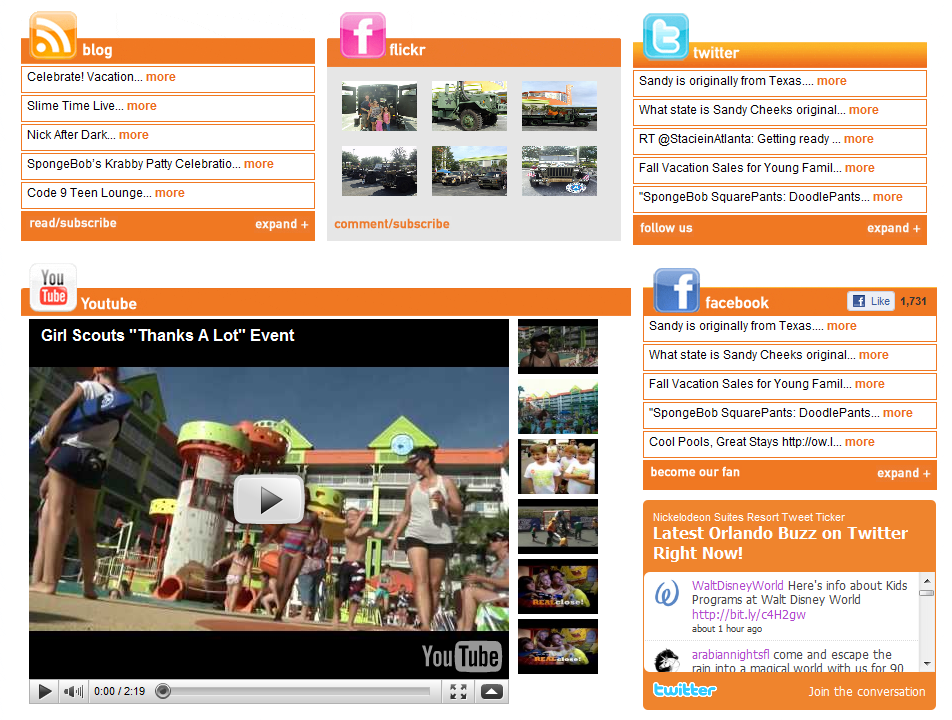The height and width of the screenshot is (720, 952).
Task: Click the large play button over the video
Action: click(x=269, y=500)
